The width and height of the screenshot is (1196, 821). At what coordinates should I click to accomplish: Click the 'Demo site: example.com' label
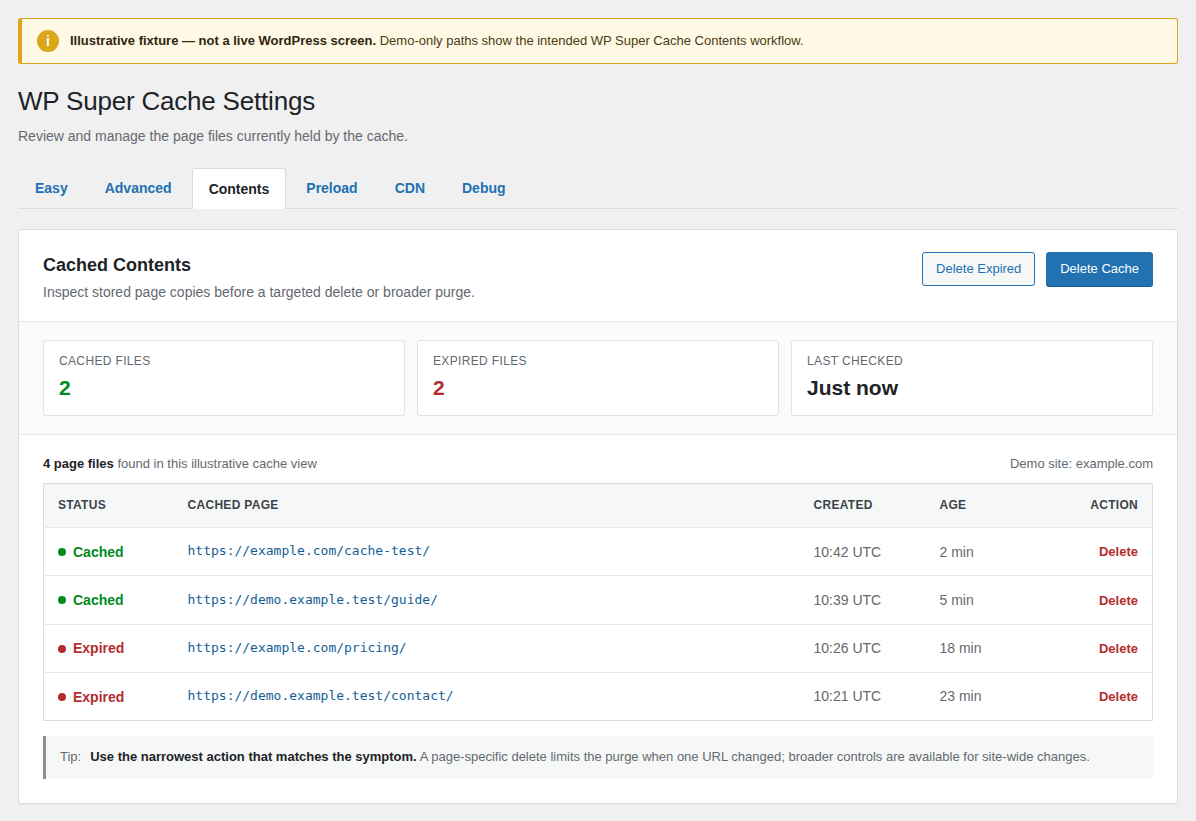(1081, 464)
